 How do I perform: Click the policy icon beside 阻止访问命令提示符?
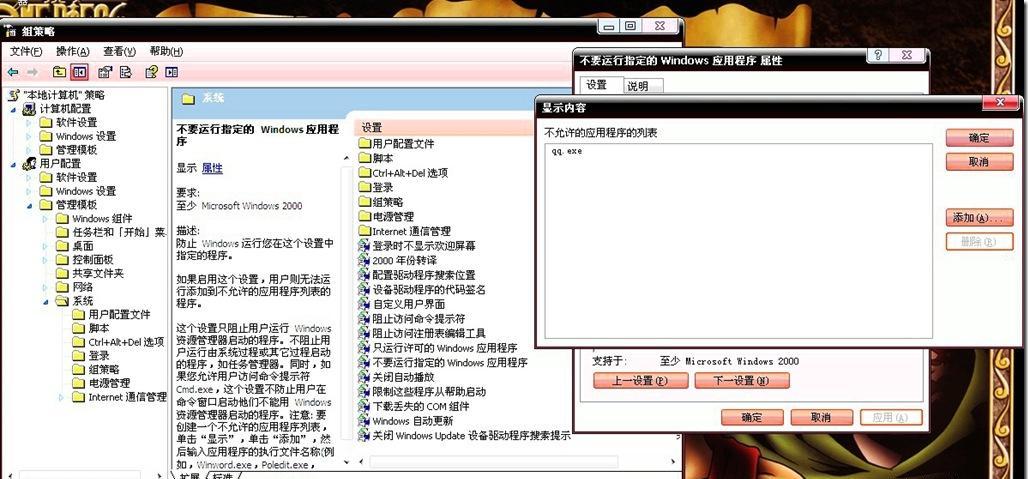coord(365,318)
